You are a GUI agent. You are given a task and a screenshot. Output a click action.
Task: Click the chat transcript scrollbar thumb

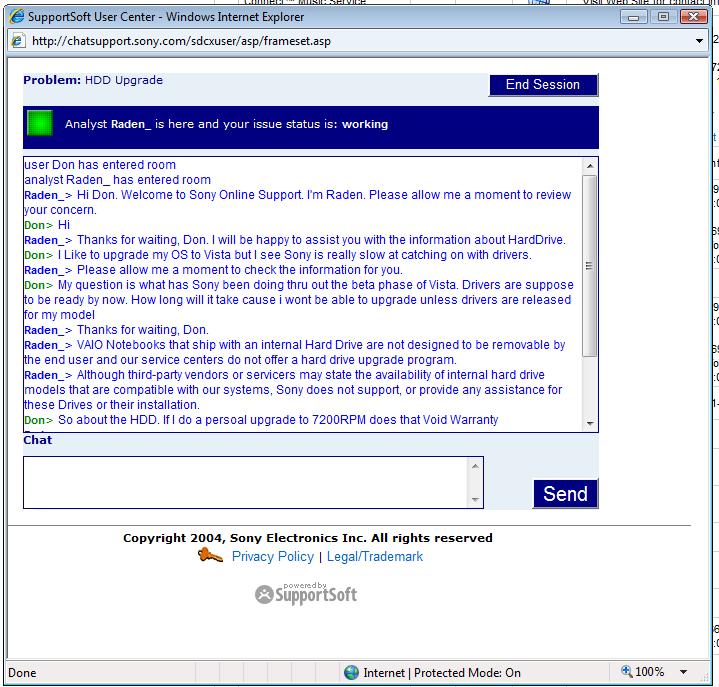coord(590,266)
